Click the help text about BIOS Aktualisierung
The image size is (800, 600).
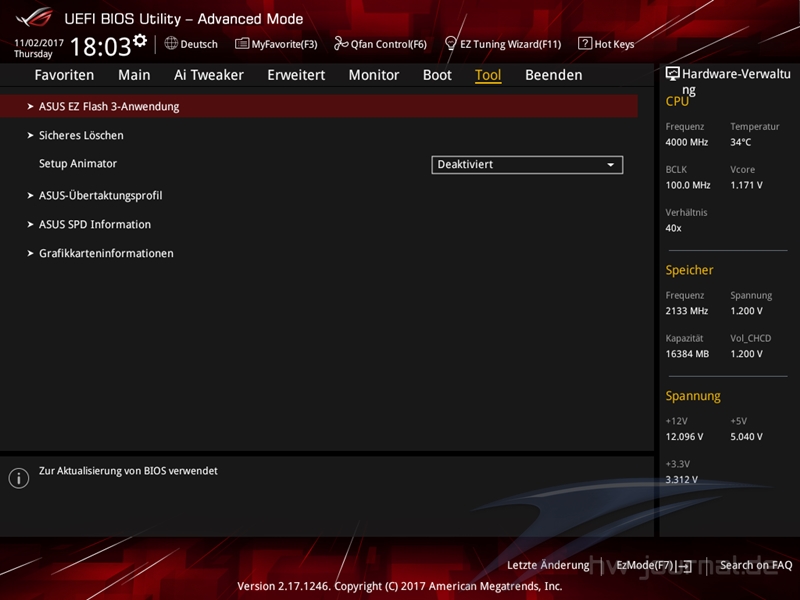[128, 471]
